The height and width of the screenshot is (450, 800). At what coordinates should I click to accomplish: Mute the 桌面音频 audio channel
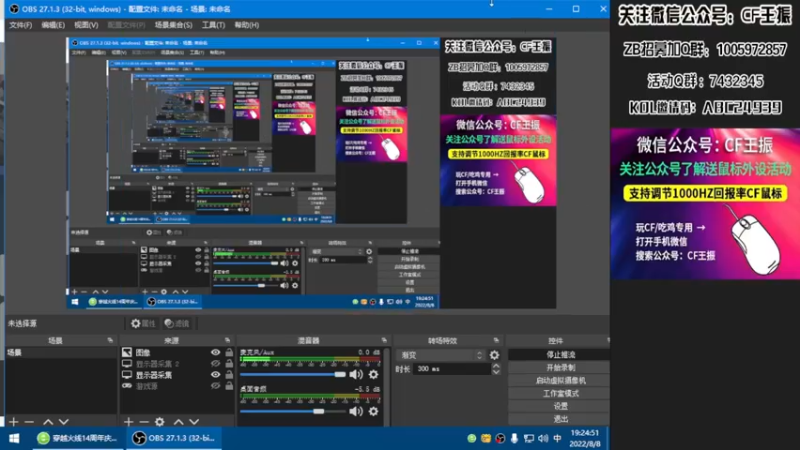pyautogui.click(x=356, y=411)
